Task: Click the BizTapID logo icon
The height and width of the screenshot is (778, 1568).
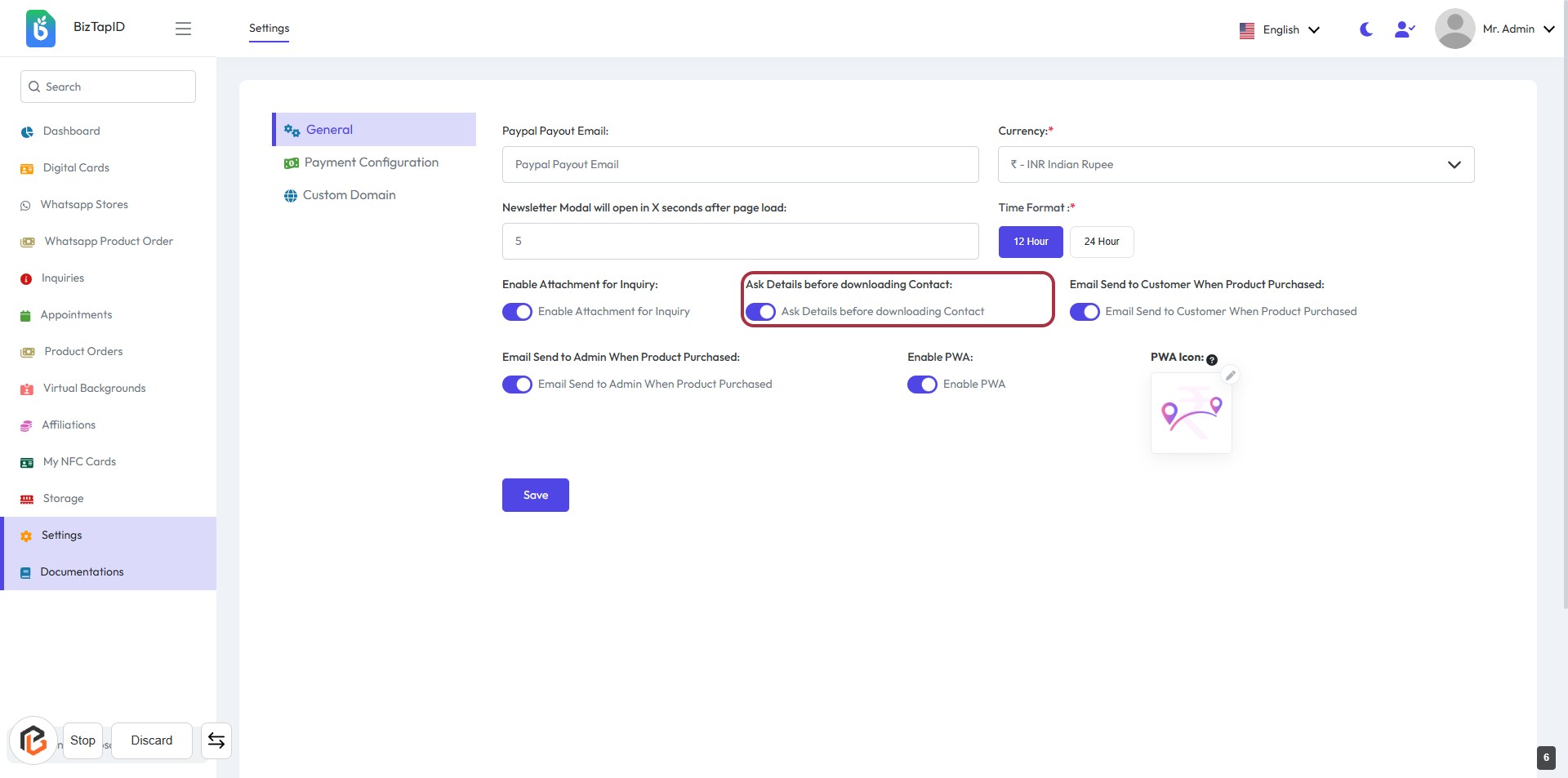Action: click(x=41, y=29)
